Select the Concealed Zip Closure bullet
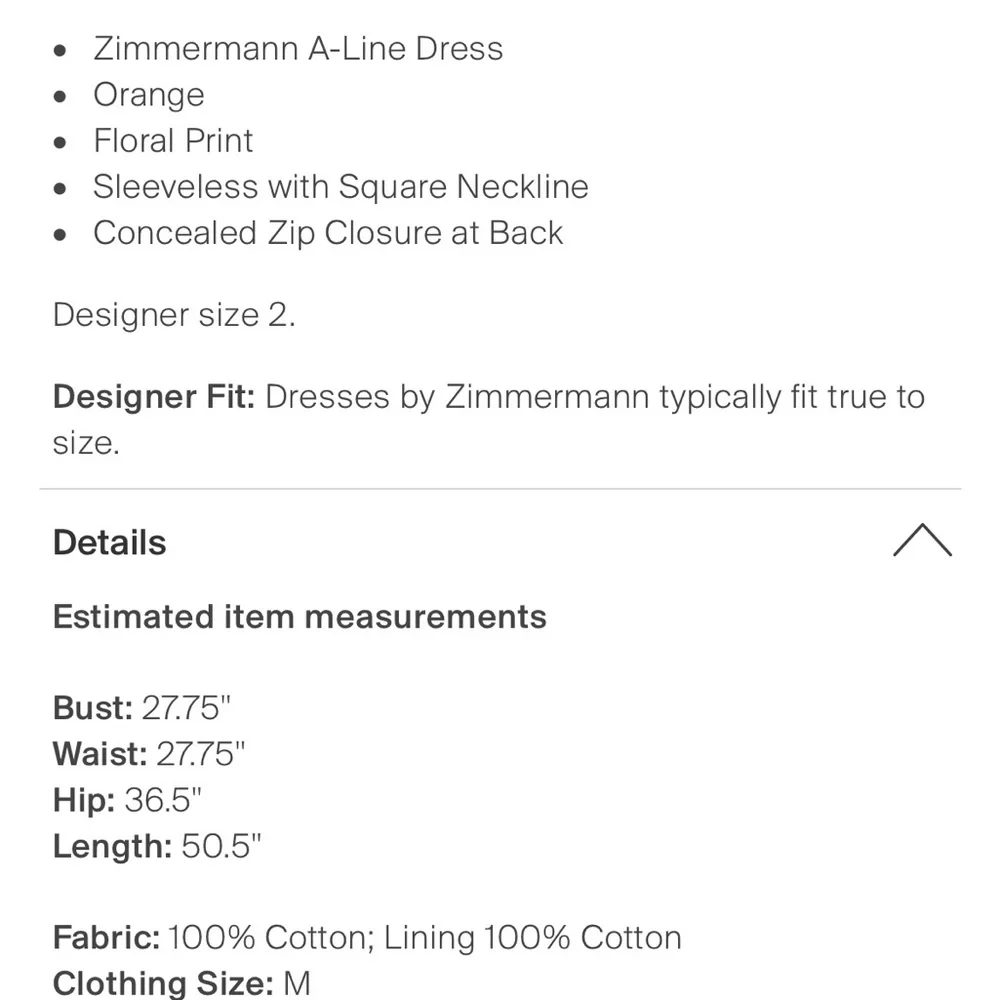The image size is (1000, 1000). pos(328,233)
